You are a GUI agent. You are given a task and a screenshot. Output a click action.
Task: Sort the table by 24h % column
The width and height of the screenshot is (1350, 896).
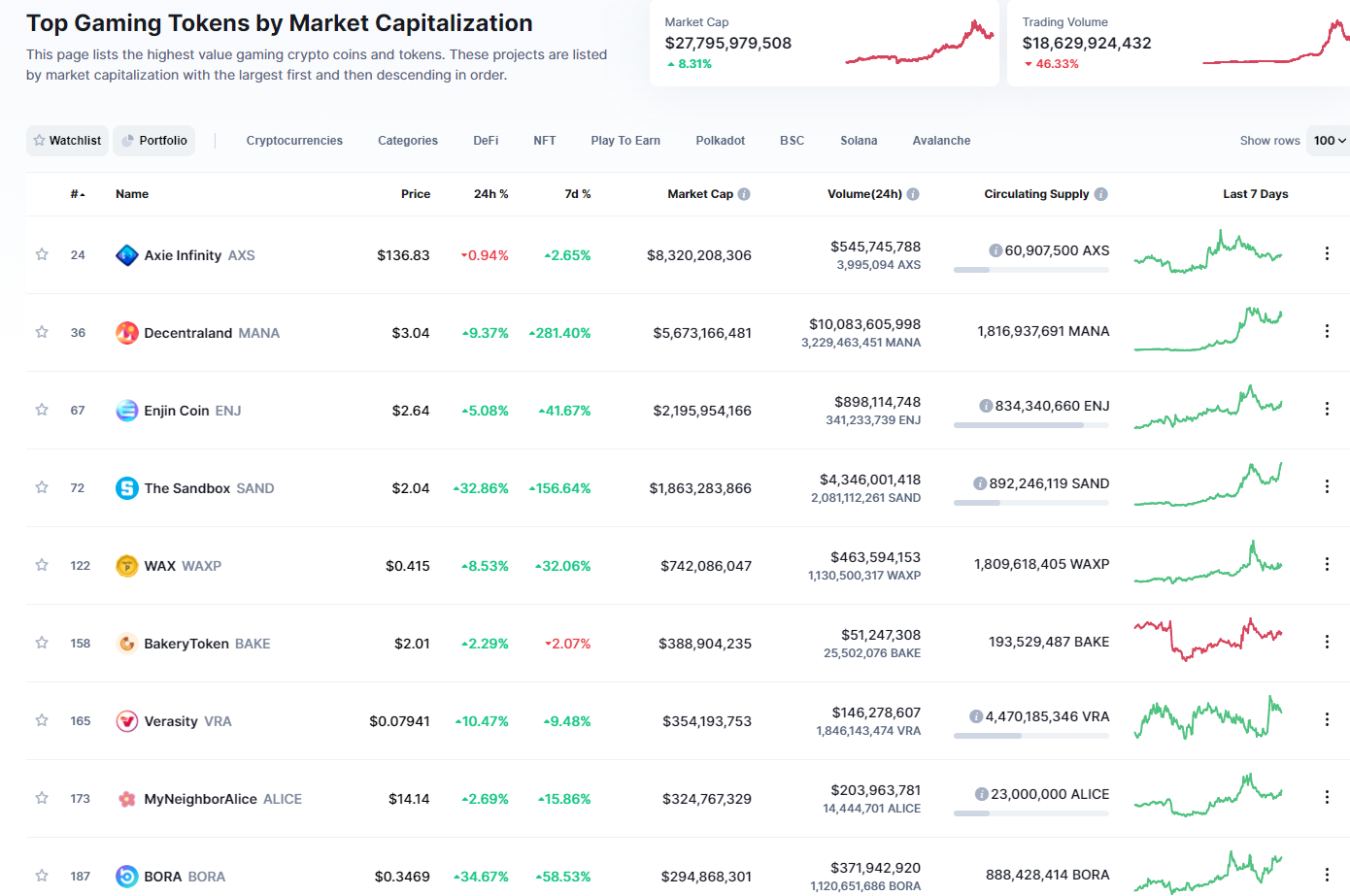[491, 194]
